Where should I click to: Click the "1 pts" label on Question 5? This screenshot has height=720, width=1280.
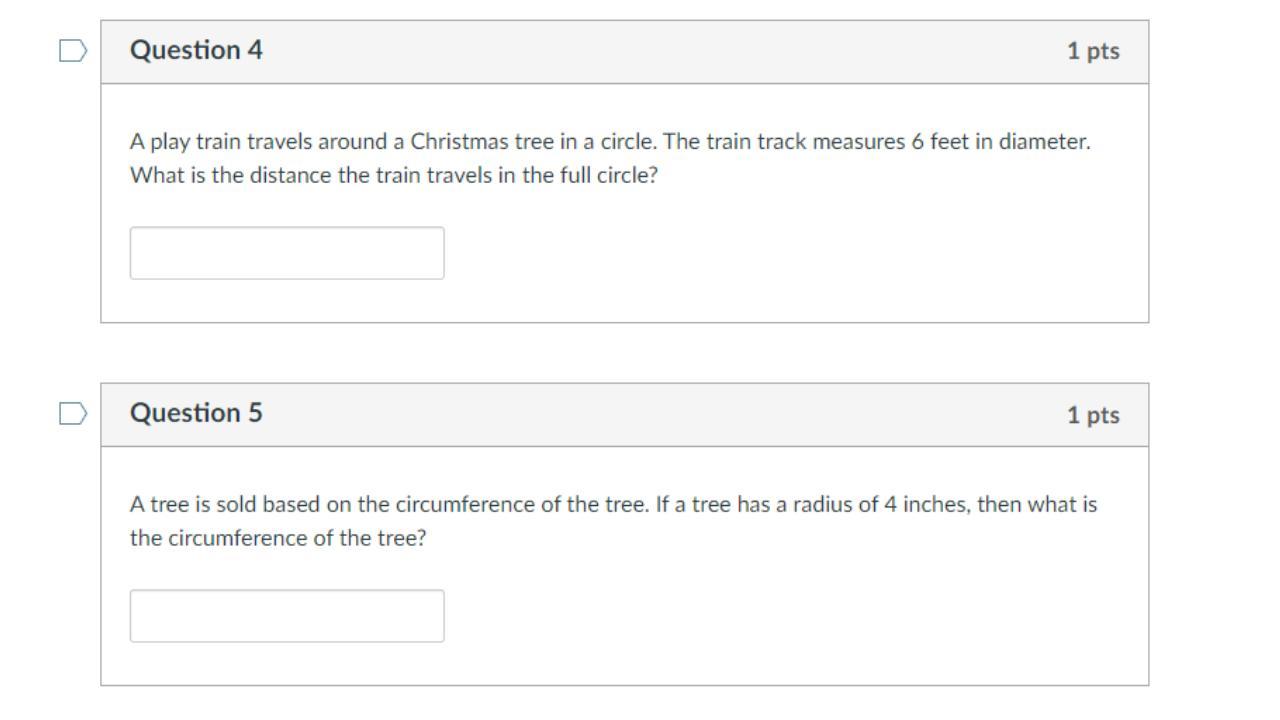click(1093, 415)
